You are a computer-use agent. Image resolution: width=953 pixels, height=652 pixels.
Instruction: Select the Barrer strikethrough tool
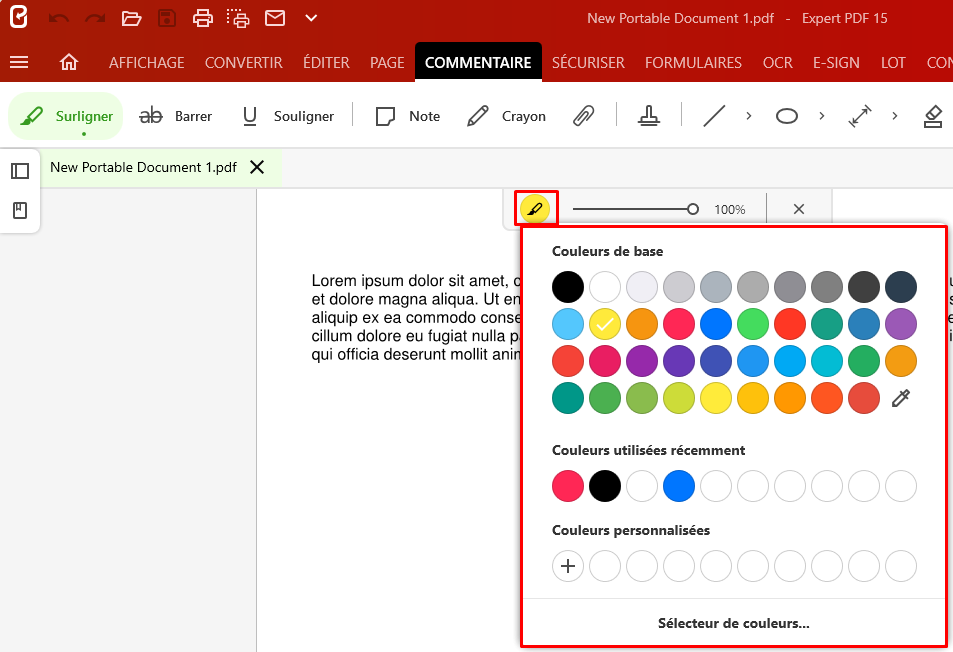click(x=176, y=116)
